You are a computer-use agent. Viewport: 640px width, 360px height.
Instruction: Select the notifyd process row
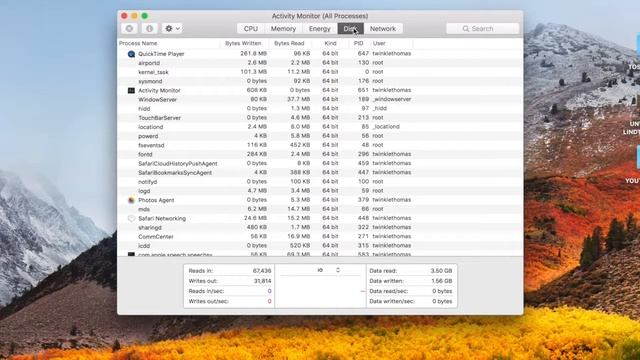pos(320,182)
